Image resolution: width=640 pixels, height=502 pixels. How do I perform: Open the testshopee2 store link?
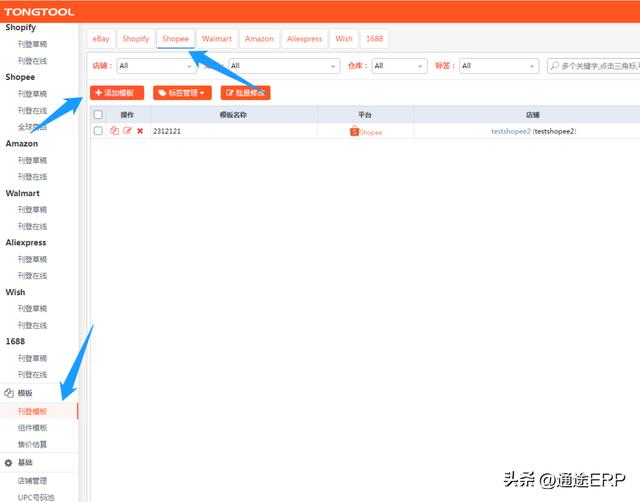(511, 131)
